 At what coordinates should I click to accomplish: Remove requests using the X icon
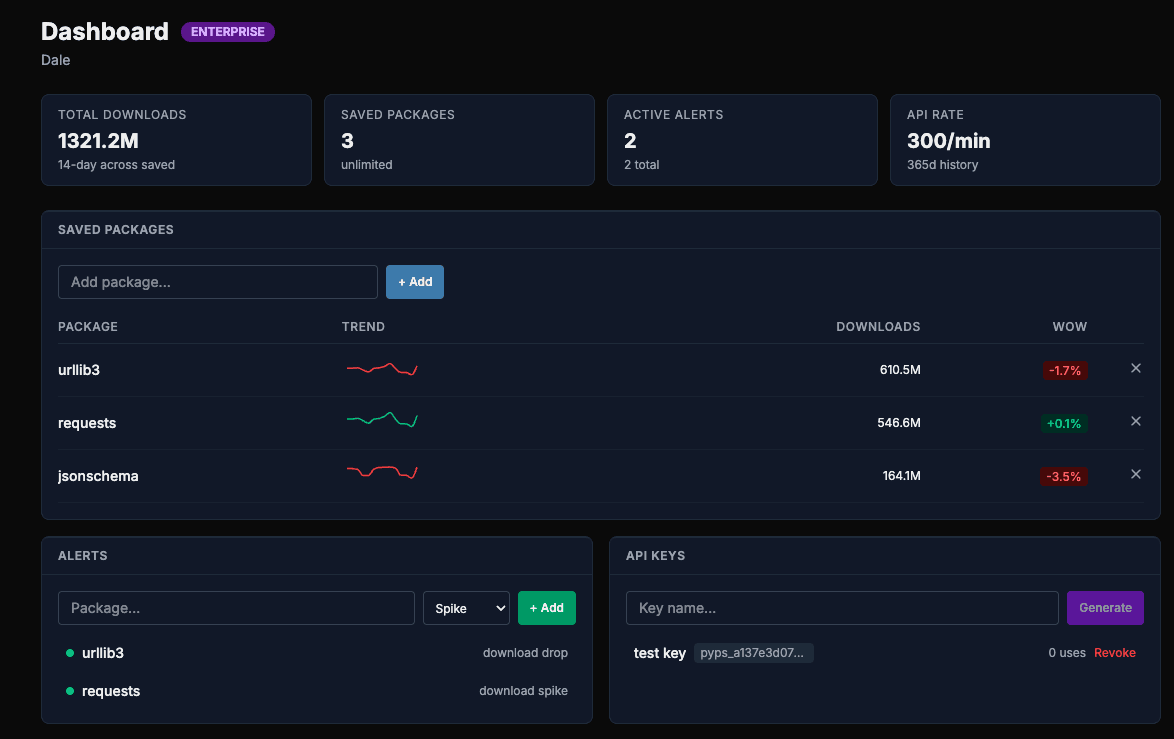click(1135, 421)
